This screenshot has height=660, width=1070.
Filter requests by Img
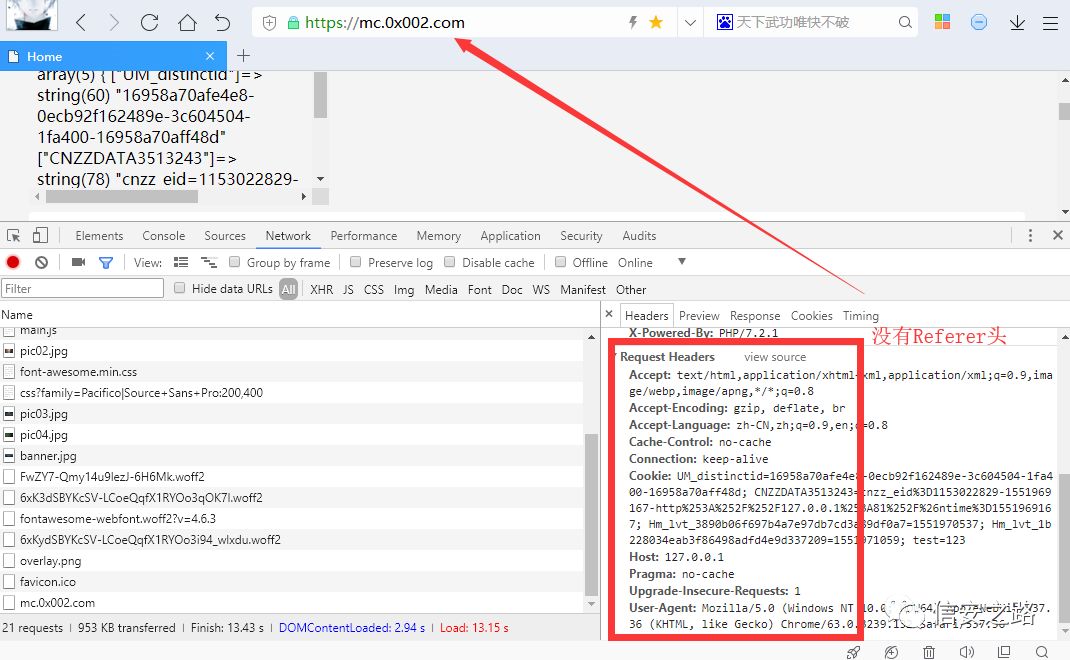(404, 290)
